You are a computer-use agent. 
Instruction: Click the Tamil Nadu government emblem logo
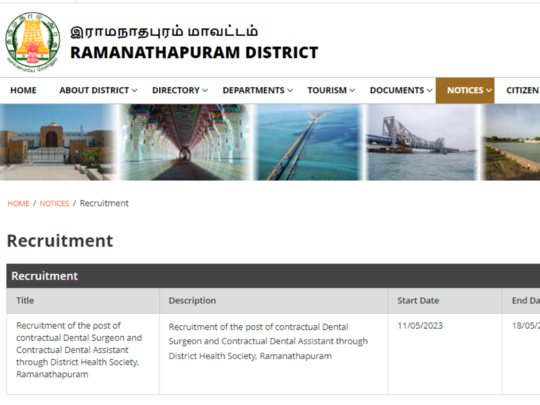33,42
